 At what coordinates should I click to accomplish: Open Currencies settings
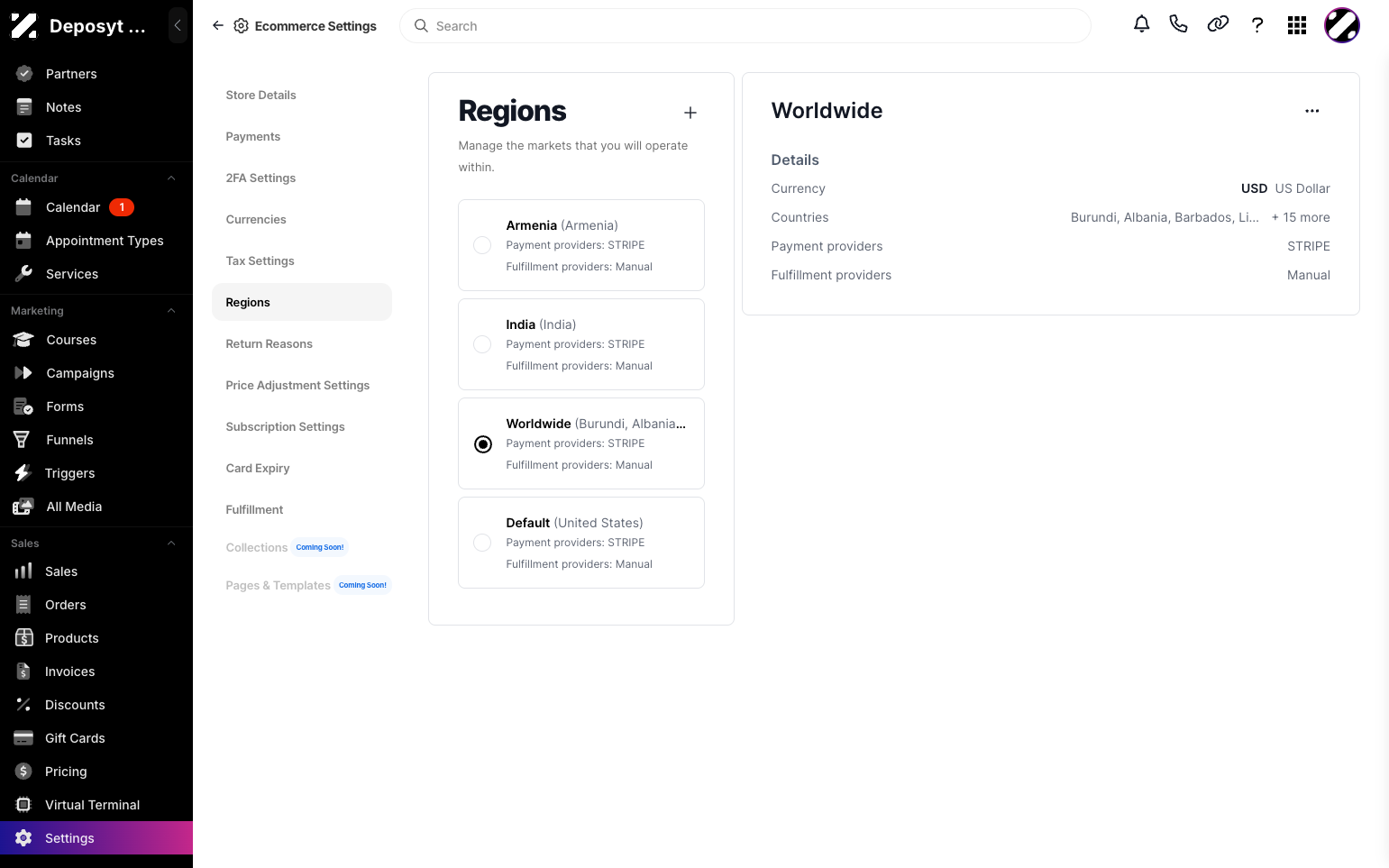pyautogui.click(x=256, y=220)
